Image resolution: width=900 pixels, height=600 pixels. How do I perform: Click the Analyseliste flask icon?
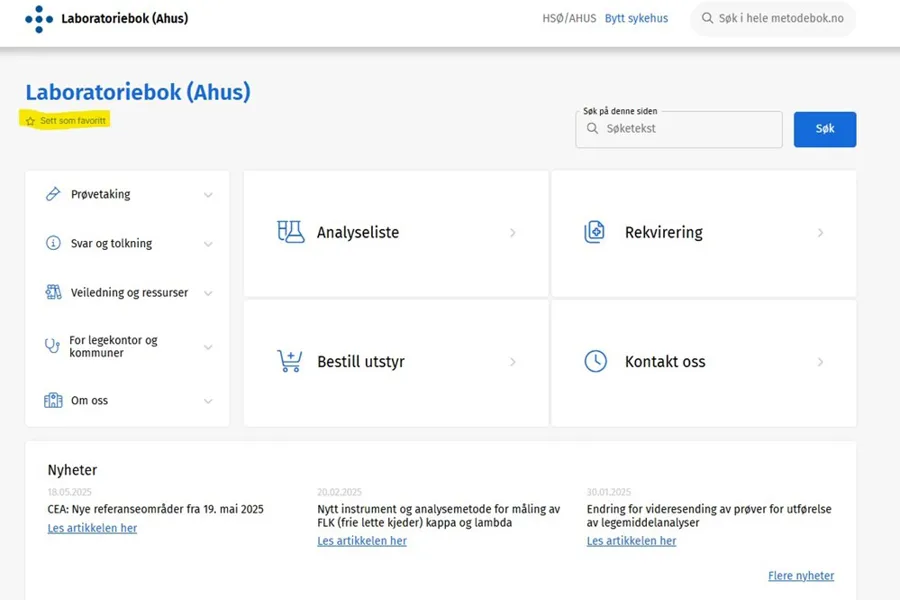[x=290, y=232]
